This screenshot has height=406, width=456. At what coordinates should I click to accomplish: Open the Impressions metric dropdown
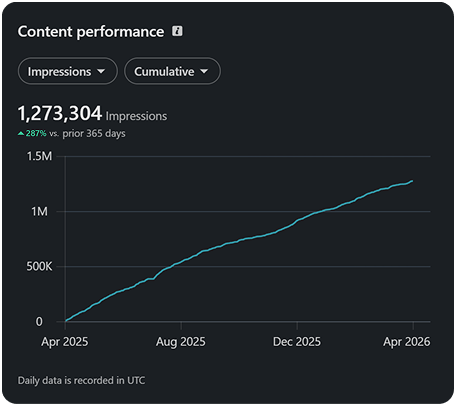click(68, 71)
